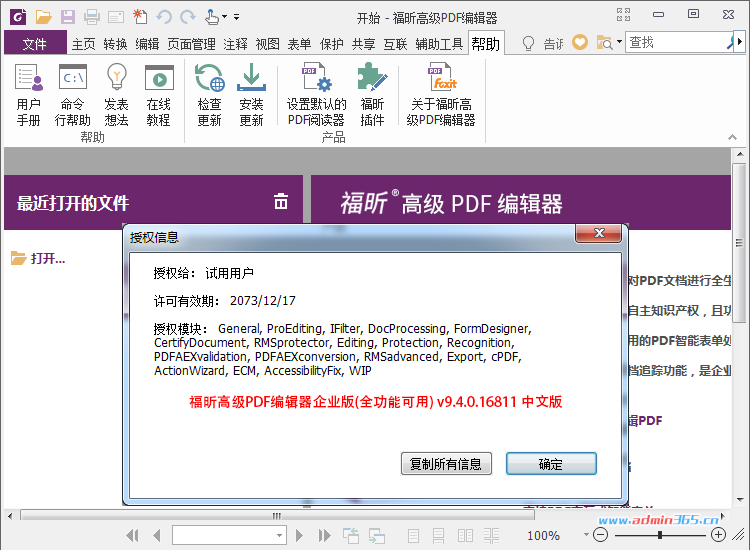Select continuous facing view mode
Viewport: 750px width, 550px height.
[x=491, y=536]
